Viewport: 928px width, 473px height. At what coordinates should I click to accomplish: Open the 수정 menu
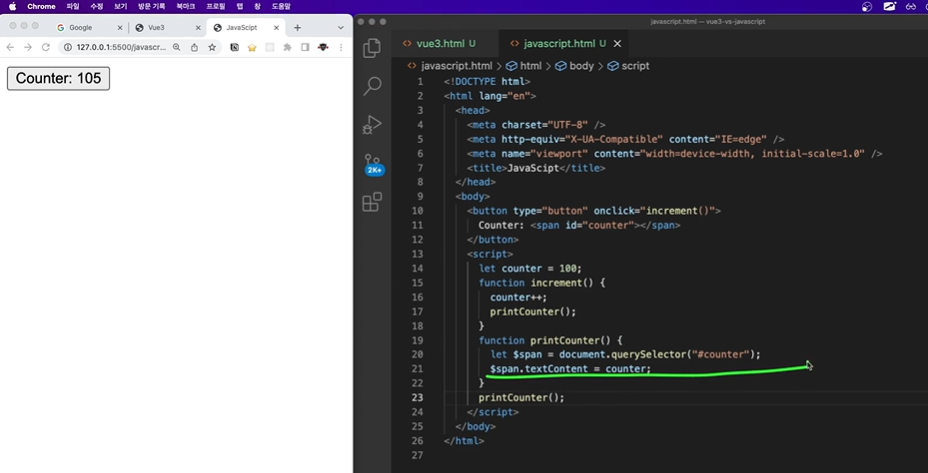tap(96, 7)
